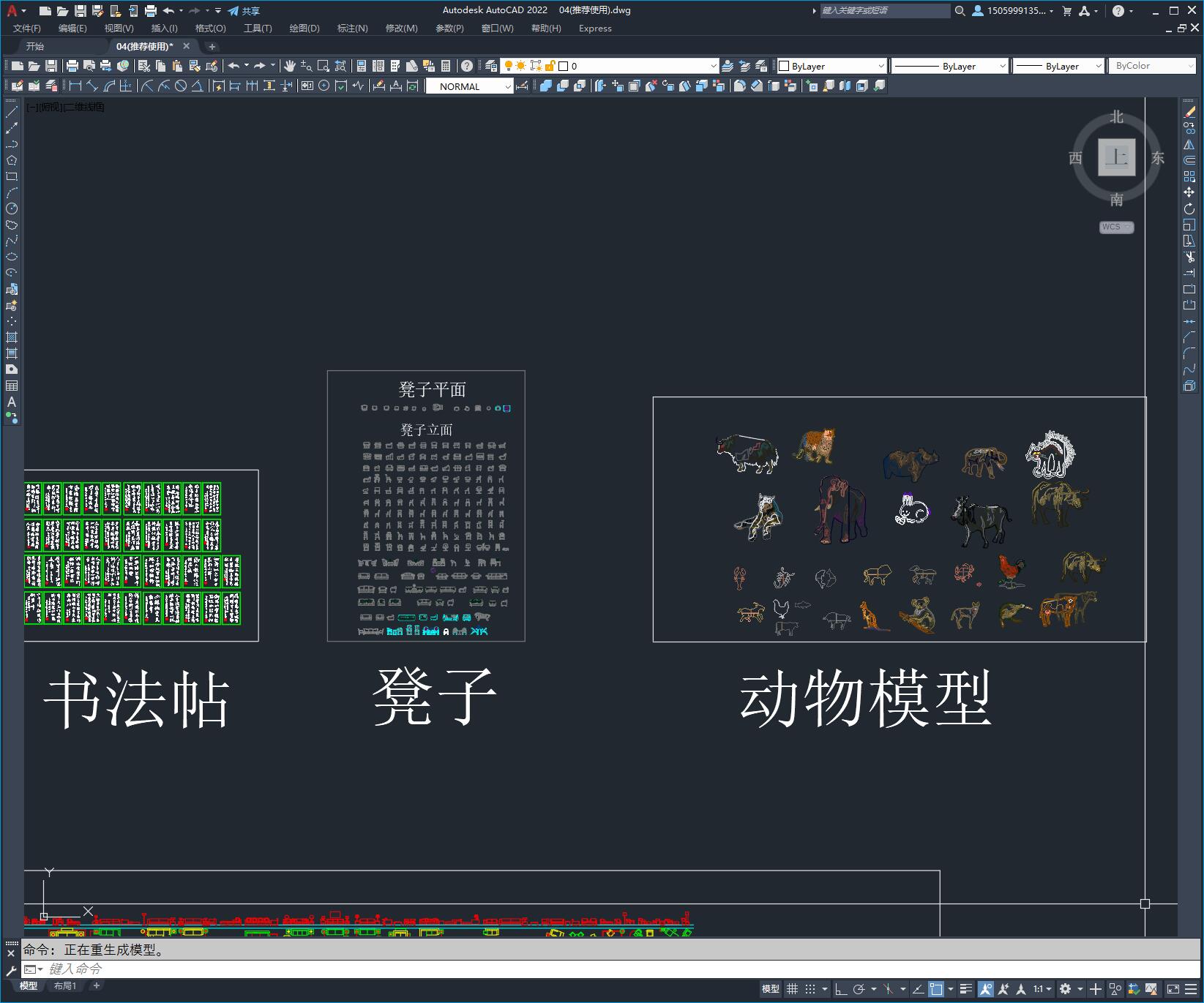Open the 绘图(D) menu

coord(304,28)
